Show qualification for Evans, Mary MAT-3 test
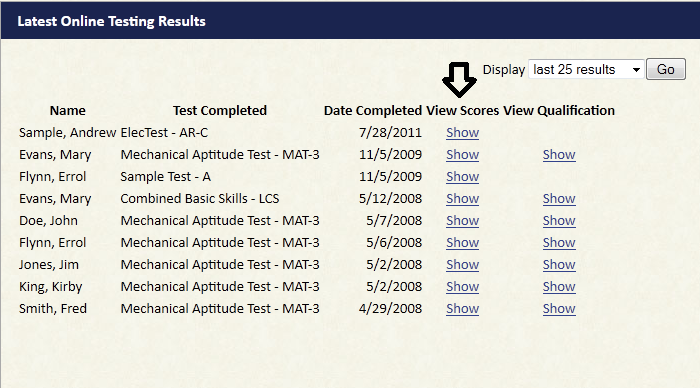 tap(559, 154)
